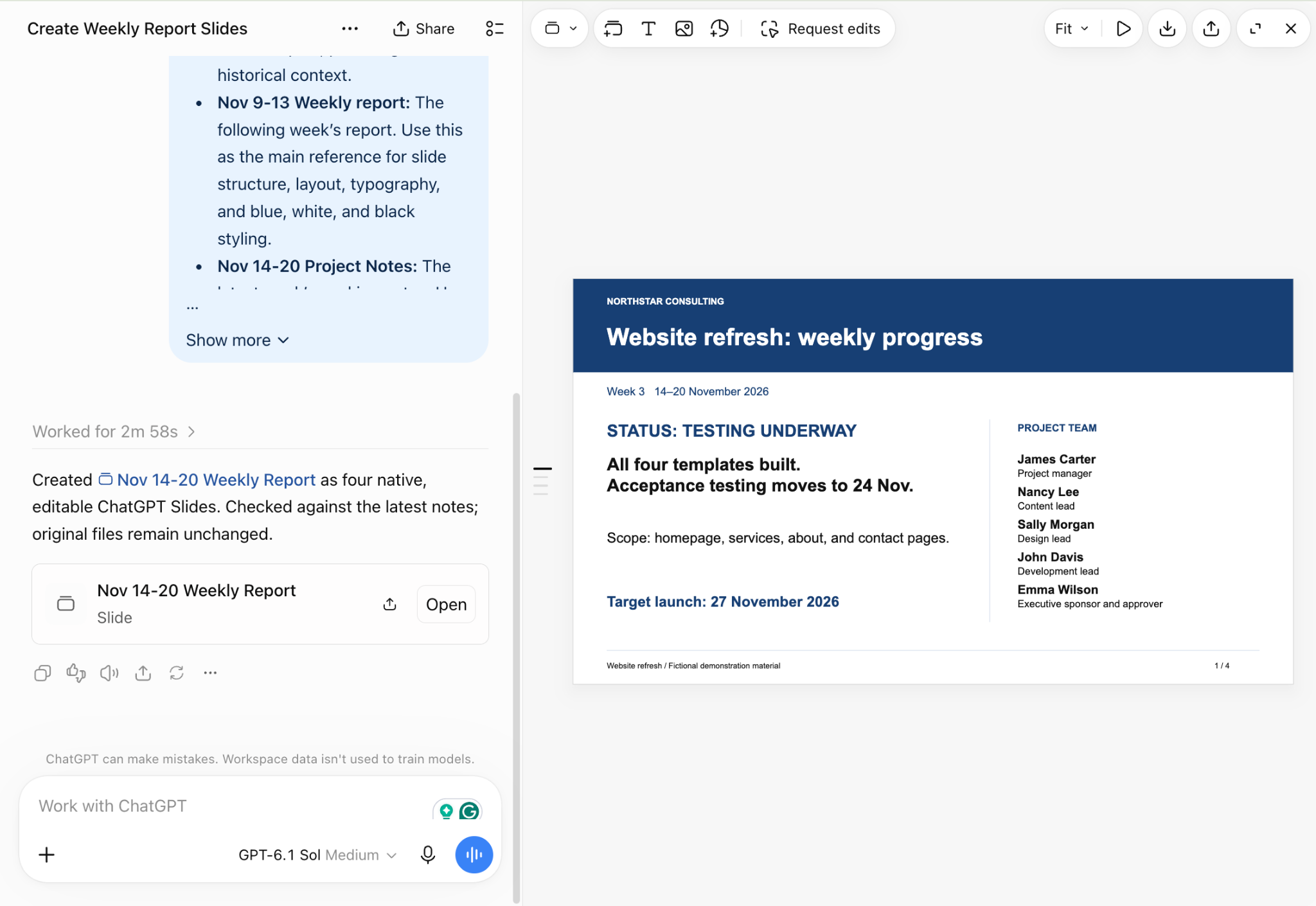The image size is (1316, 906).
Task: Click the chat panel vertical scrollbar
Action: pos(516,648)
